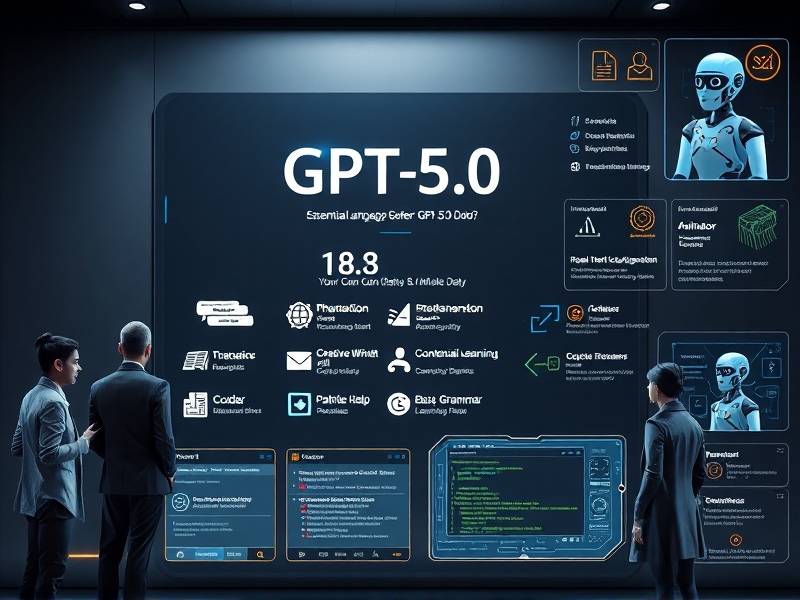
Task: Click the orange round icon below expand arrows
Action: click(x=575, y=313)
